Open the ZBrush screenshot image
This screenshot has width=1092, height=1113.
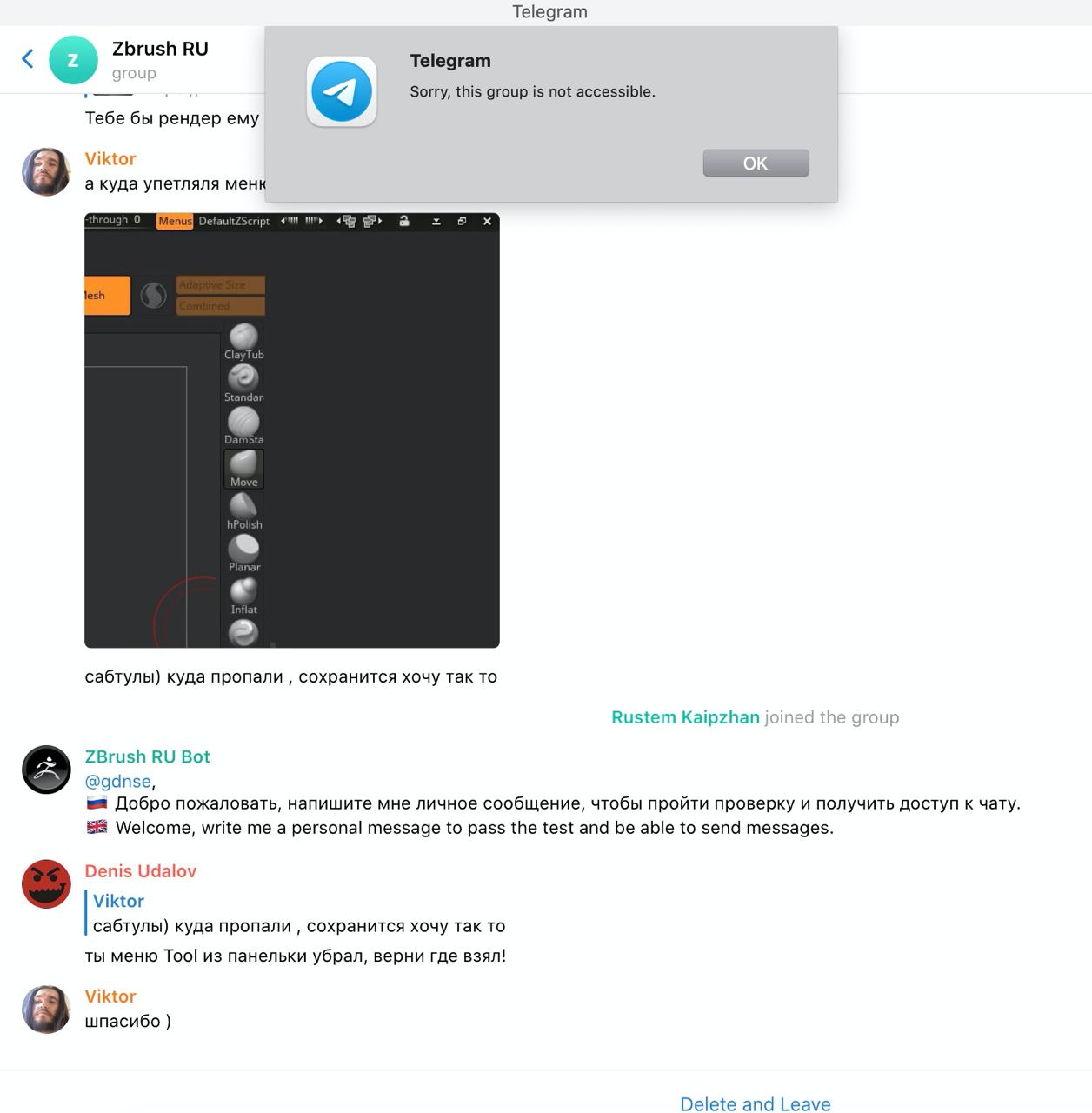[x=292, y=430]
